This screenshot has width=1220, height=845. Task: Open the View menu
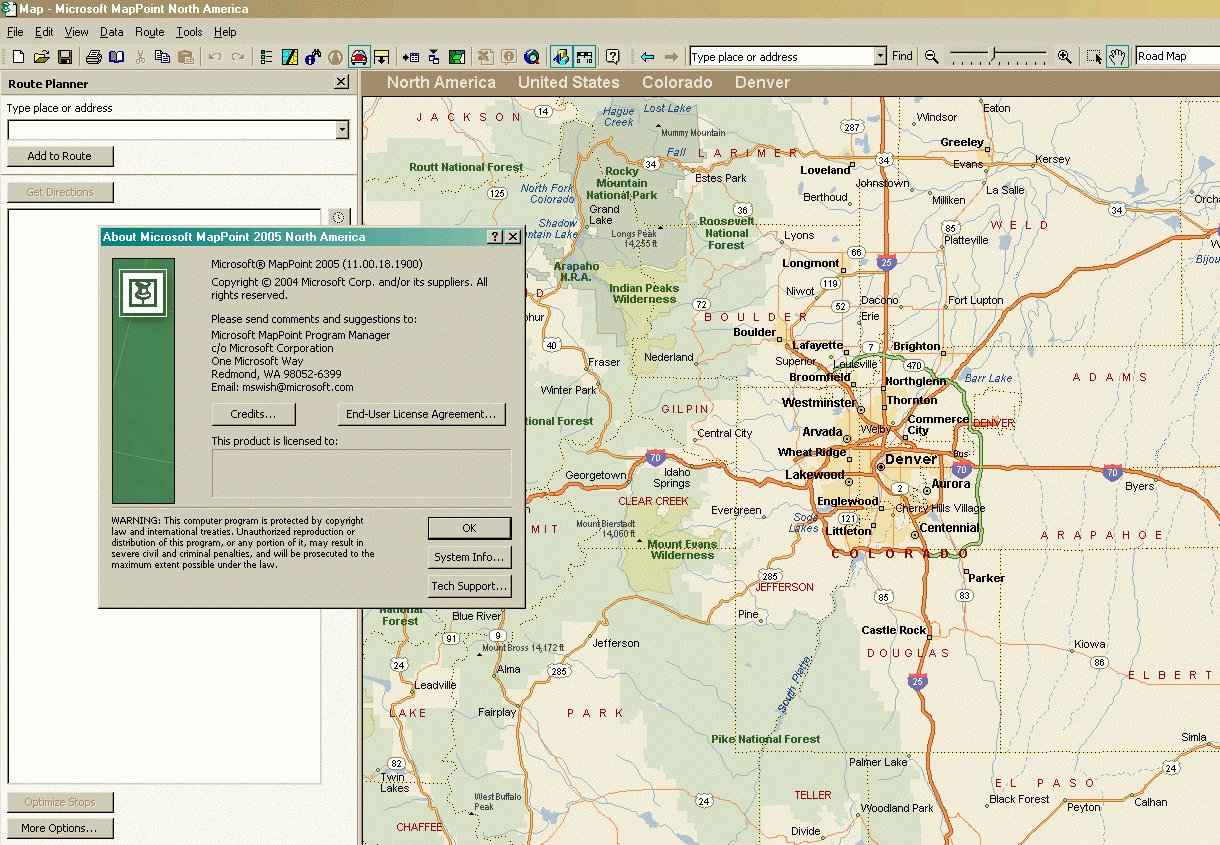pyautogui.click(x=77, y=32)
